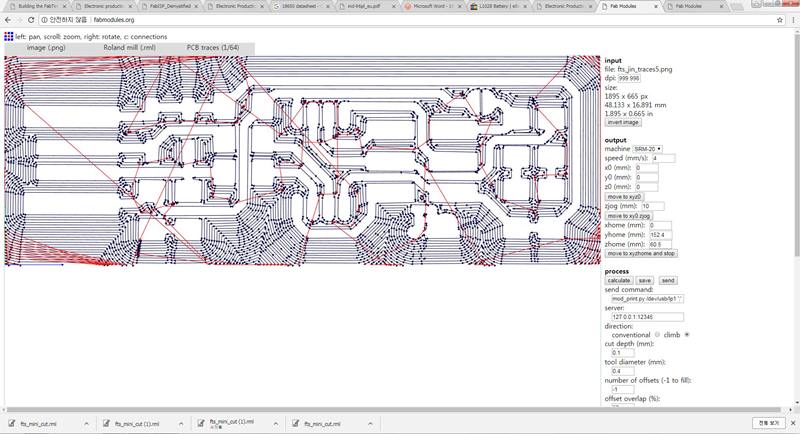
Task: Click the cut depth (mm) input field
Action: (x=623, y=353)
